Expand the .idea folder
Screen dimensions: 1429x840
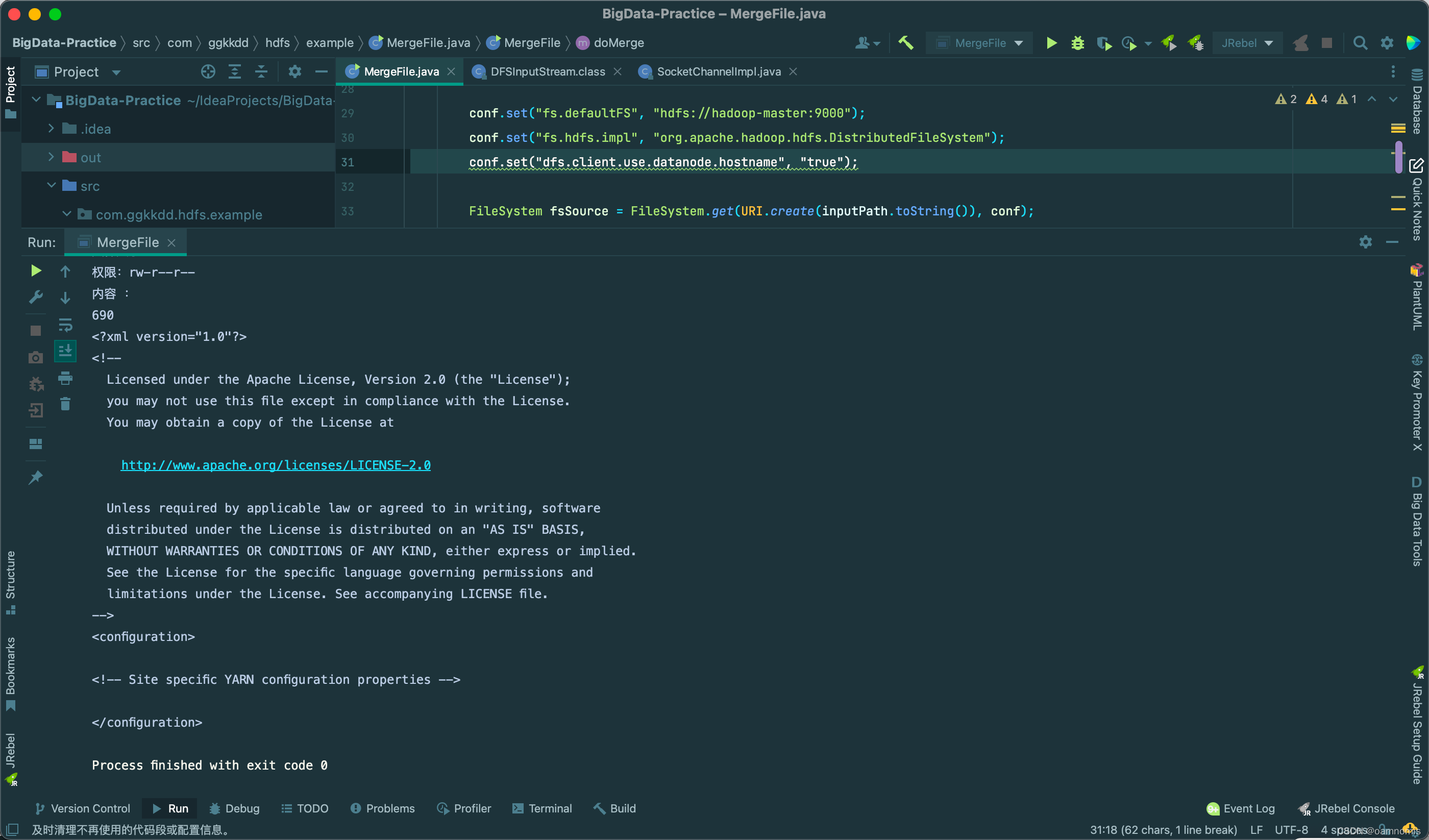51,128
